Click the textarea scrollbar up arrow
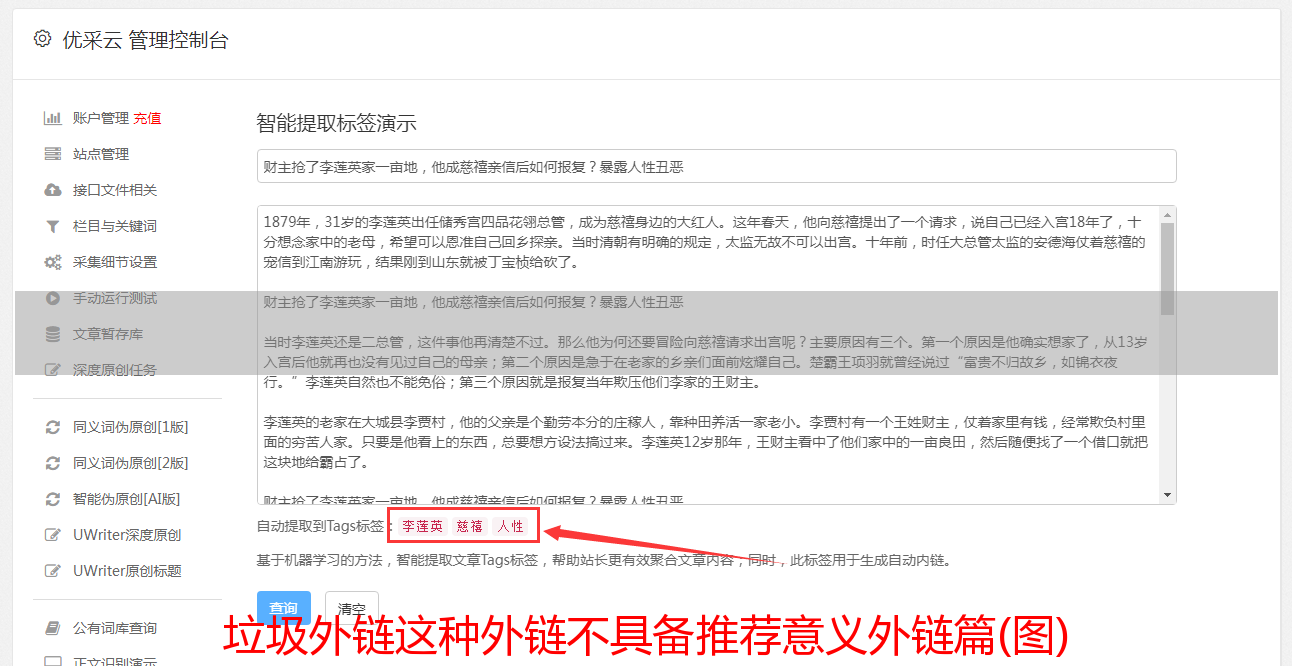The height and width of the screenshot is (666, 1292). 1167,215
